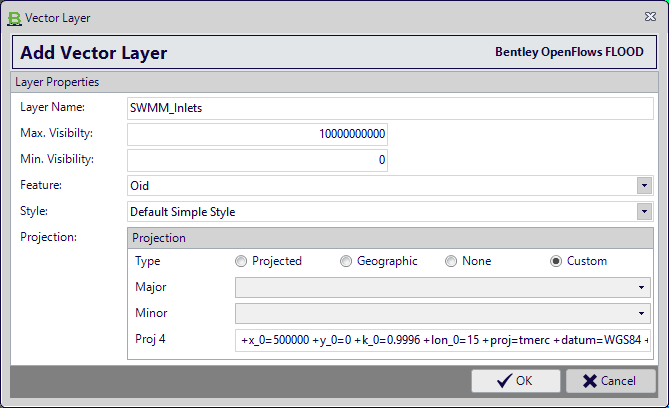Close the Vector Layer dialog

point(650,17)
